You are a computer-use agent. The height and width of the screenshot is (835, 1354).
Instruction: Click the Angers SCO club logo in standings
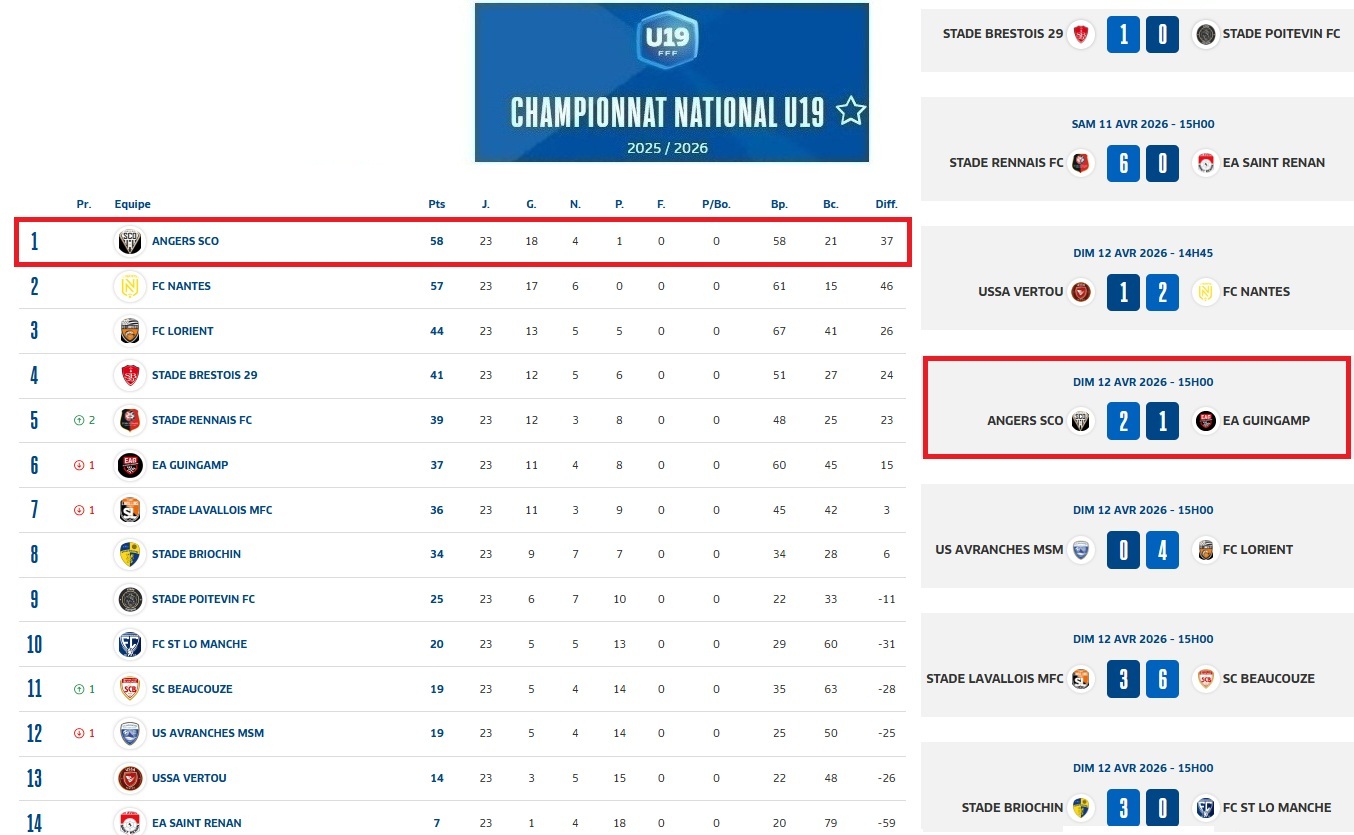click(x=129, y=241)
